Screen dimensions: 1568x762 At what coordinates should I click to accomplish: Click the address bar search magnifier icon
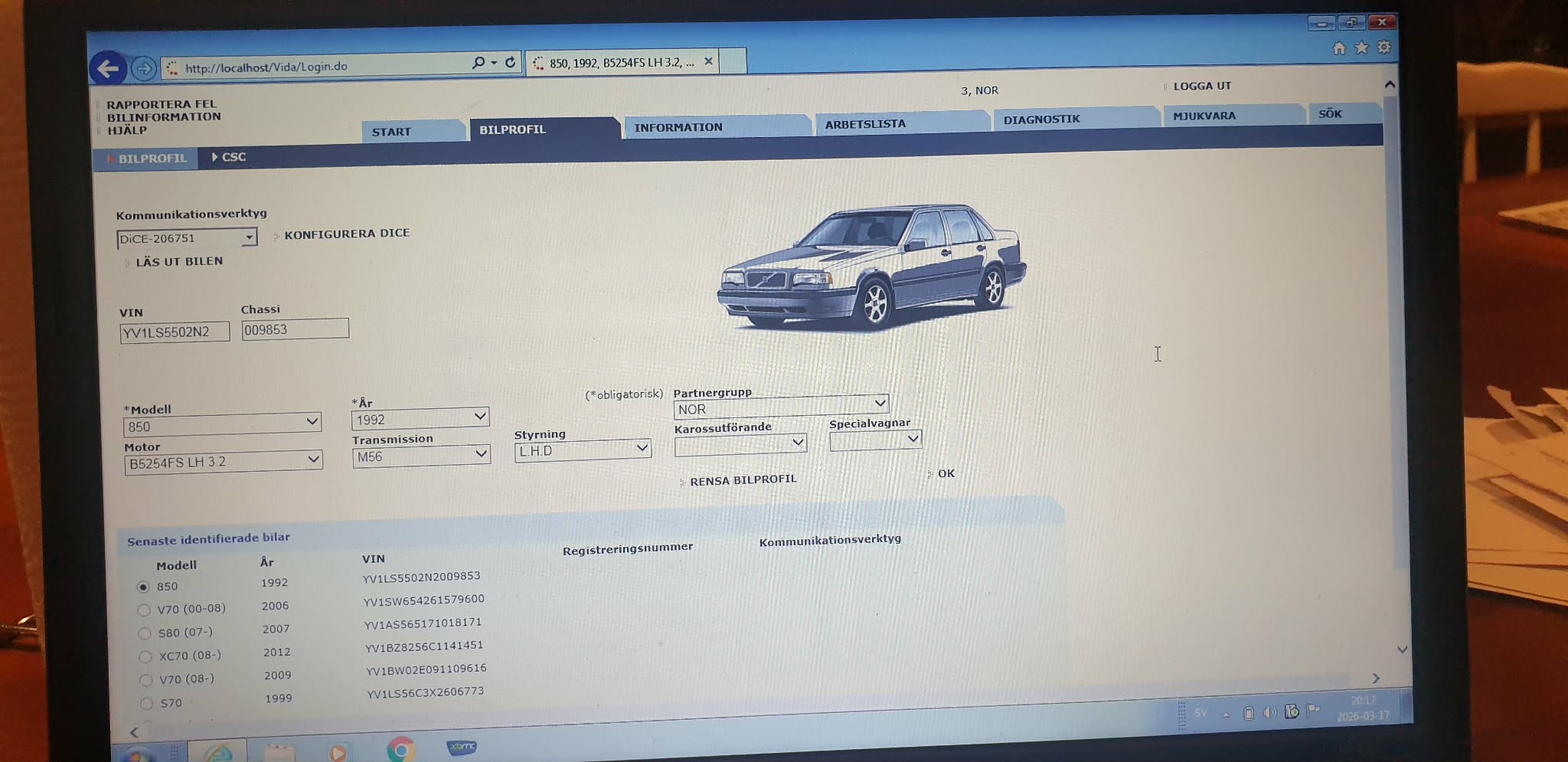click(x=479, y=63)
